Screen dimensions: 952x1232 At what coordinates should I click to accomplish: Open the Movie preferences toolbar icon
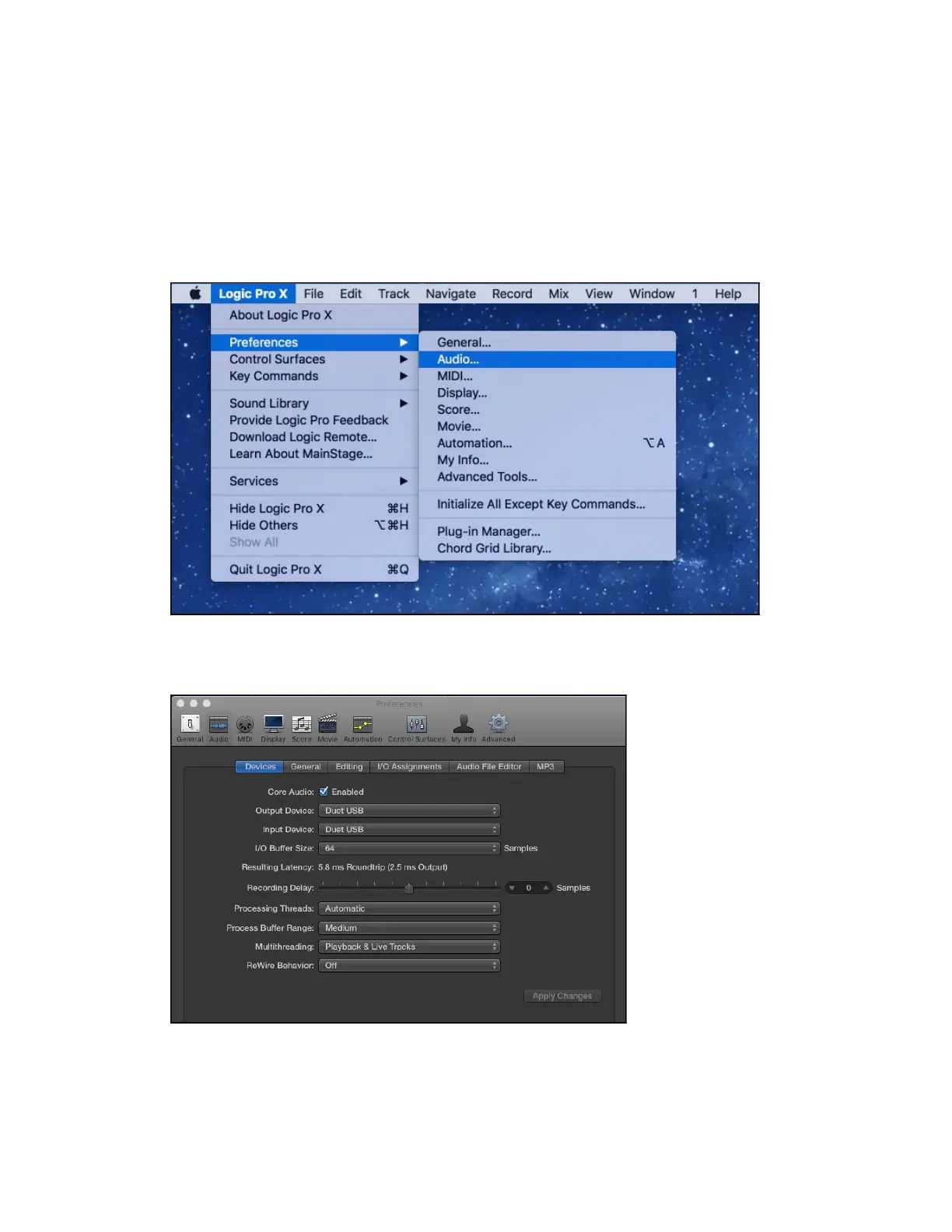coord(327,729)
